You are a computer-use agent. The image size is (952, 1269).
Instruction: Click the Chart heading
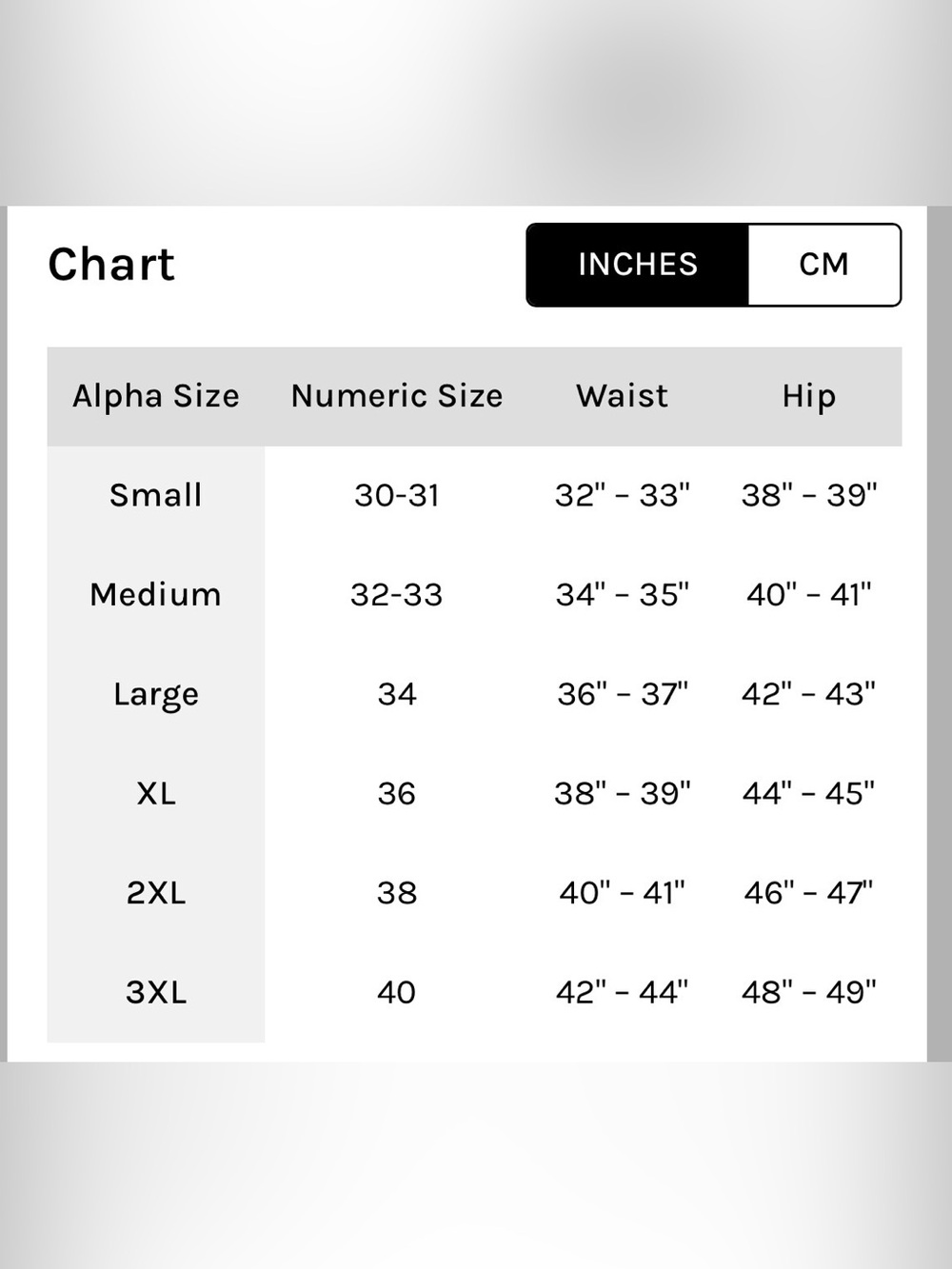[111, 265]
